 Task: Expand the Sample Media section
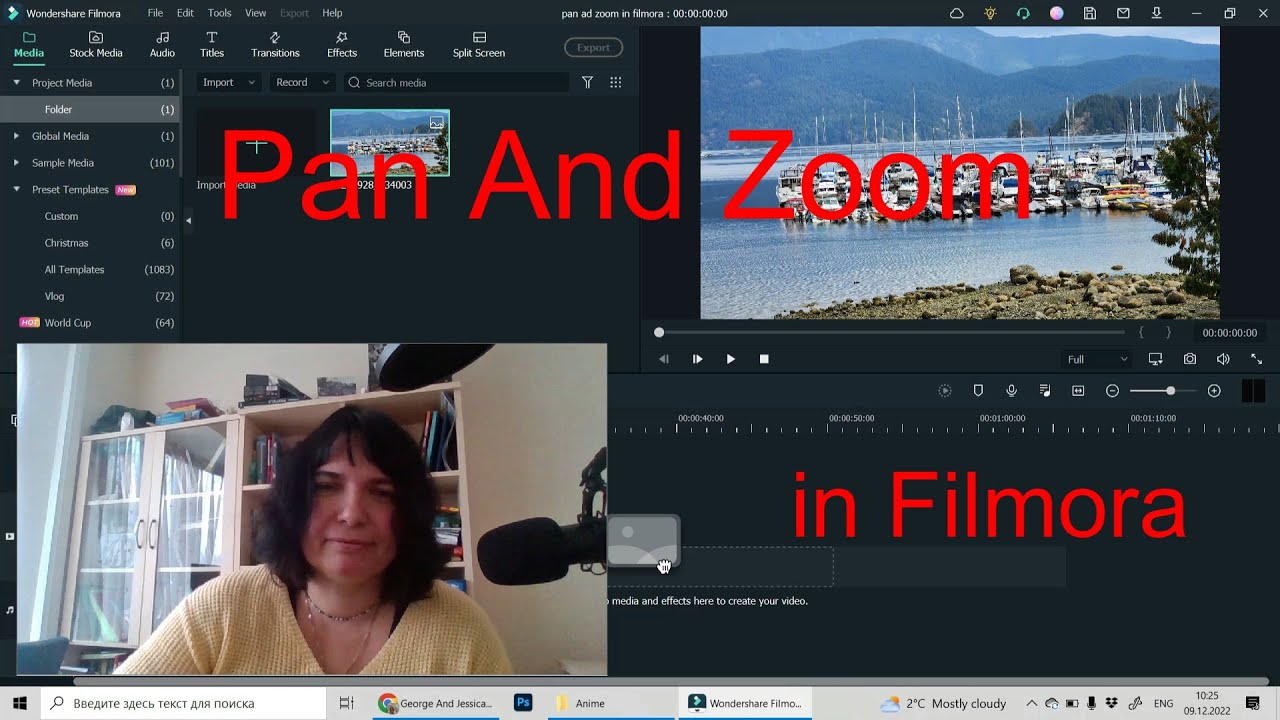[x=17, y=163]
